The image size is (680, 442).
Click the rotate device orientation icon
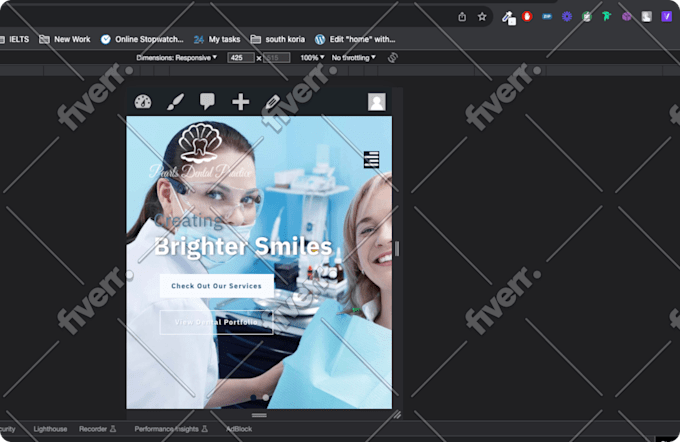(393, 57)
